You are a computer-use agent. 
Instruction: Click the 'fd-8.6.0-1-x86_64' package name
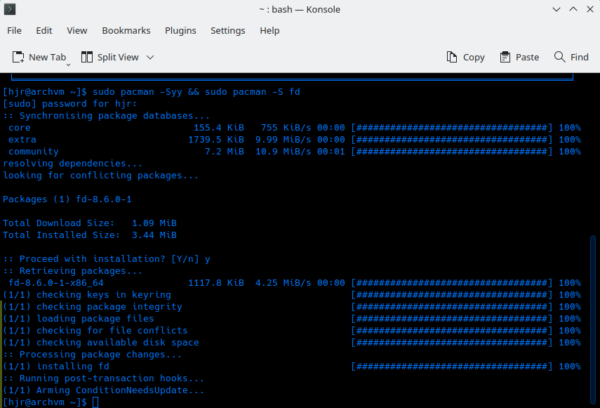(56, 283)
